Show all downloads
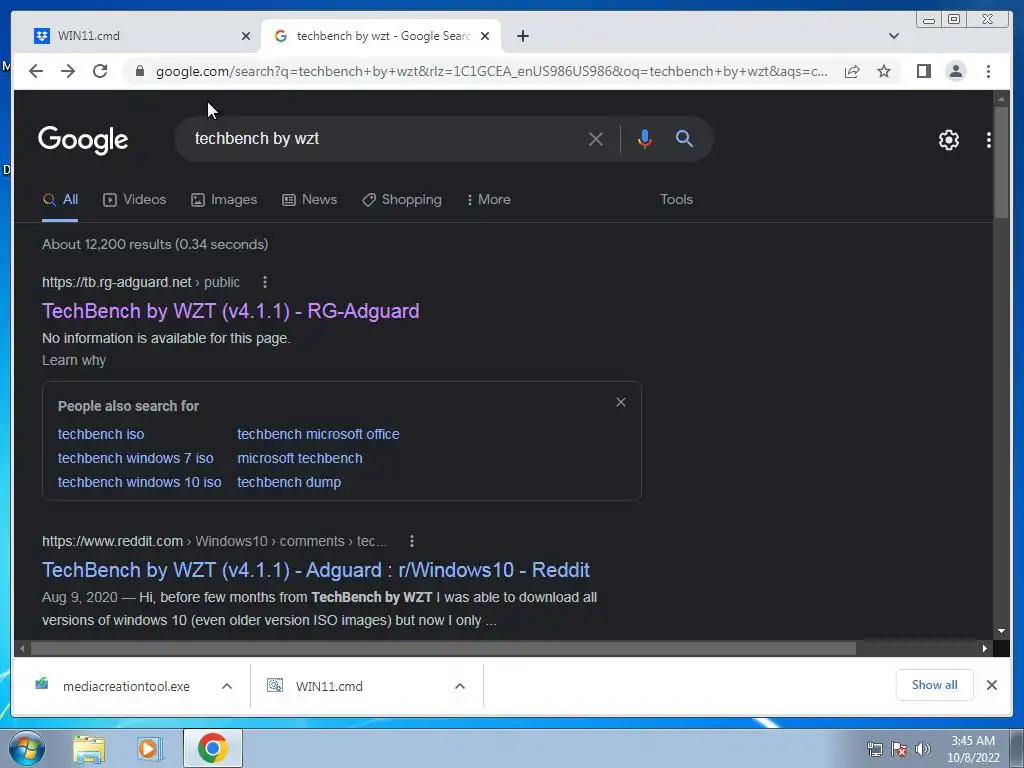 tap(934, 685)
